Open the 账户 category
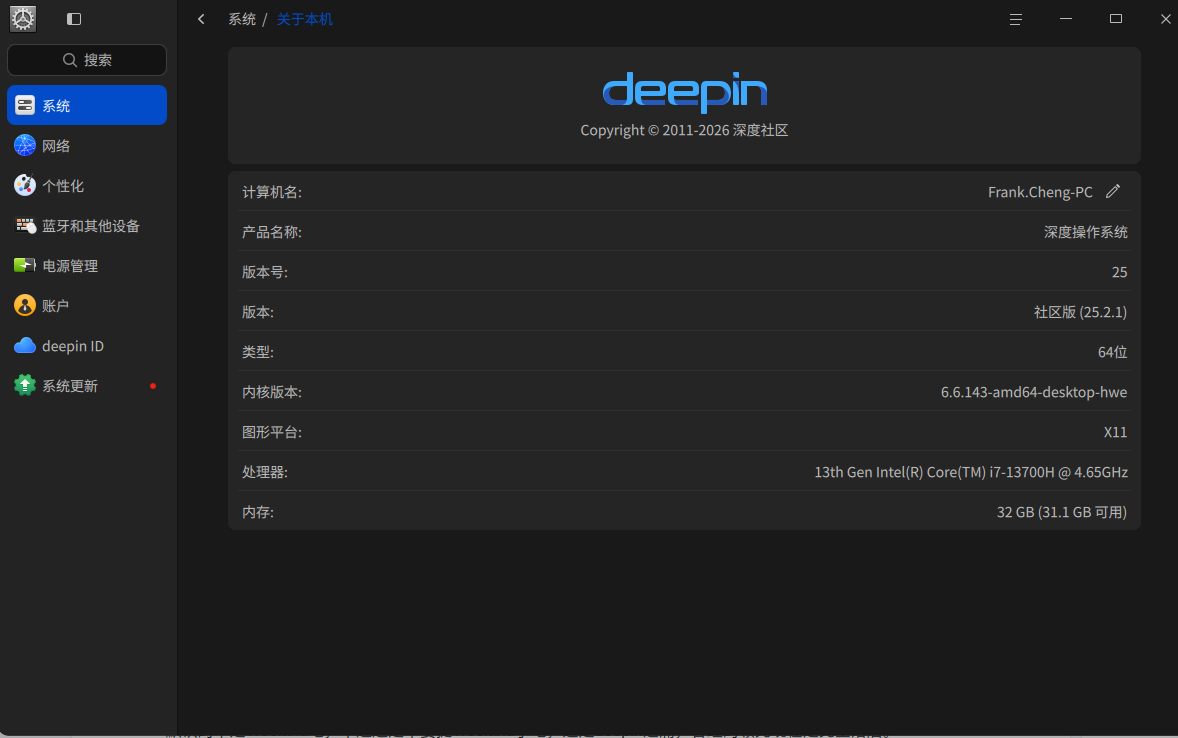Viewport: 1178px width, 738px height. [87, 305]
